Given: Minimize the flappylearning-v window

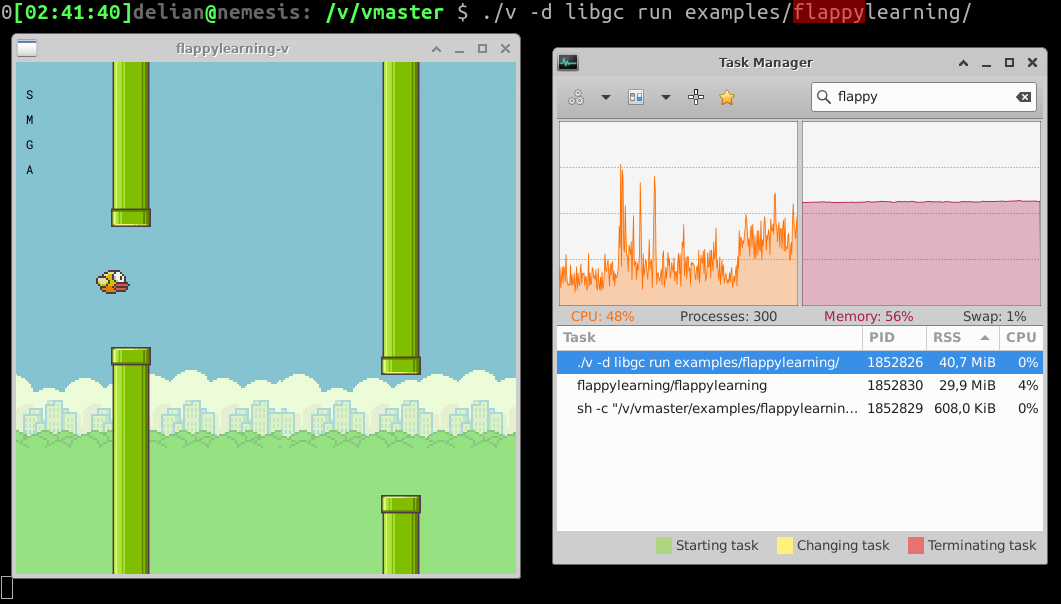Looking at the screenshot, I should [x=459, y=49].
